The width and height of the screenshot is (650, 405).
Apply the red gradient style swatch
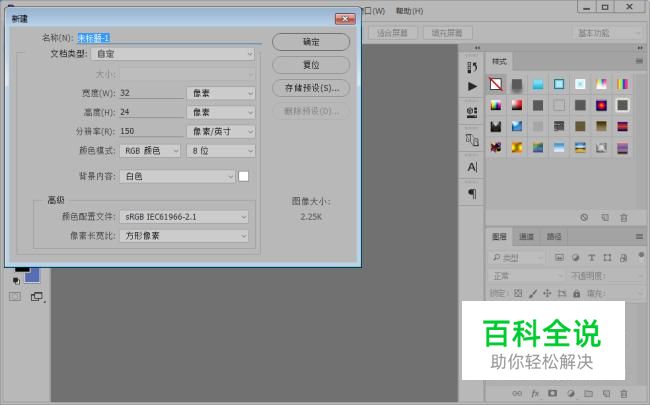click(517, 105)
